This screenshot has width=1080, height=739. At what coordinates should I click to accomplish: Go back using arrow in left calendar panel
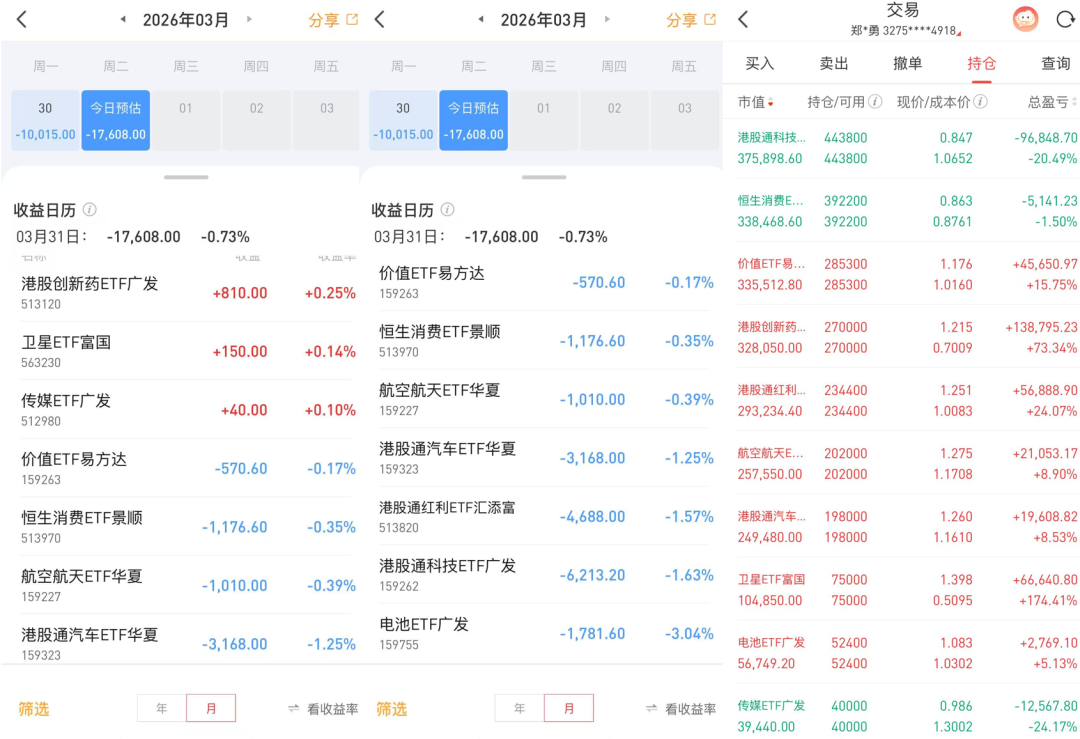(22, 19)
